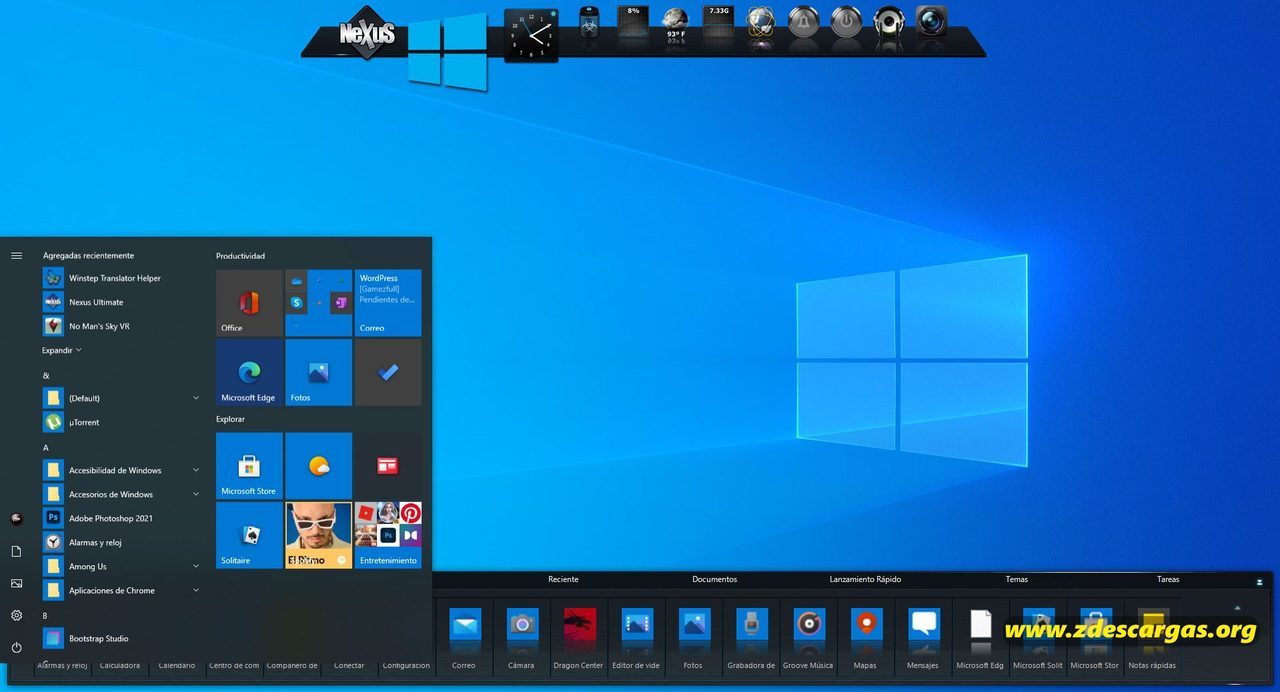The width and height of the screenshot is (1280, 692).
Task: Expand the Among Us folder
Action: tap(196, 566)
